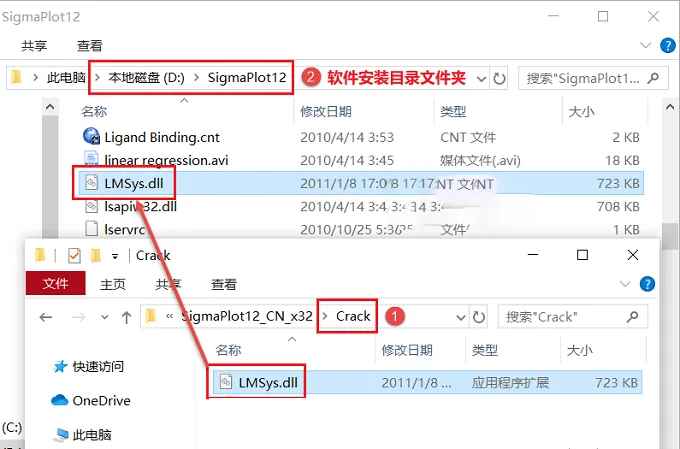Viewport: 680px width, 449px height.
Task: Navigate to SigmaPlot12_CN_x32 breadcrumb
Action: click(246, 316)
